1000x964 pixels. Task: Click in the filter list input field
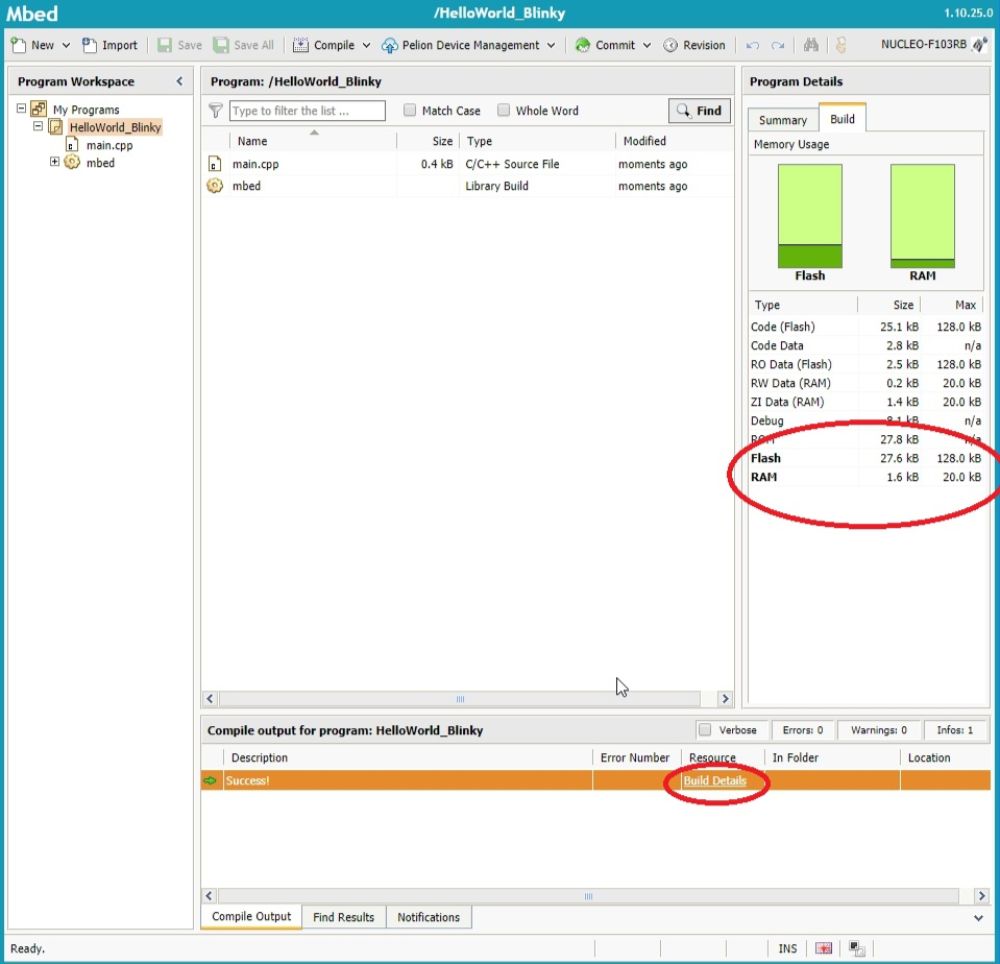(307, 110)
